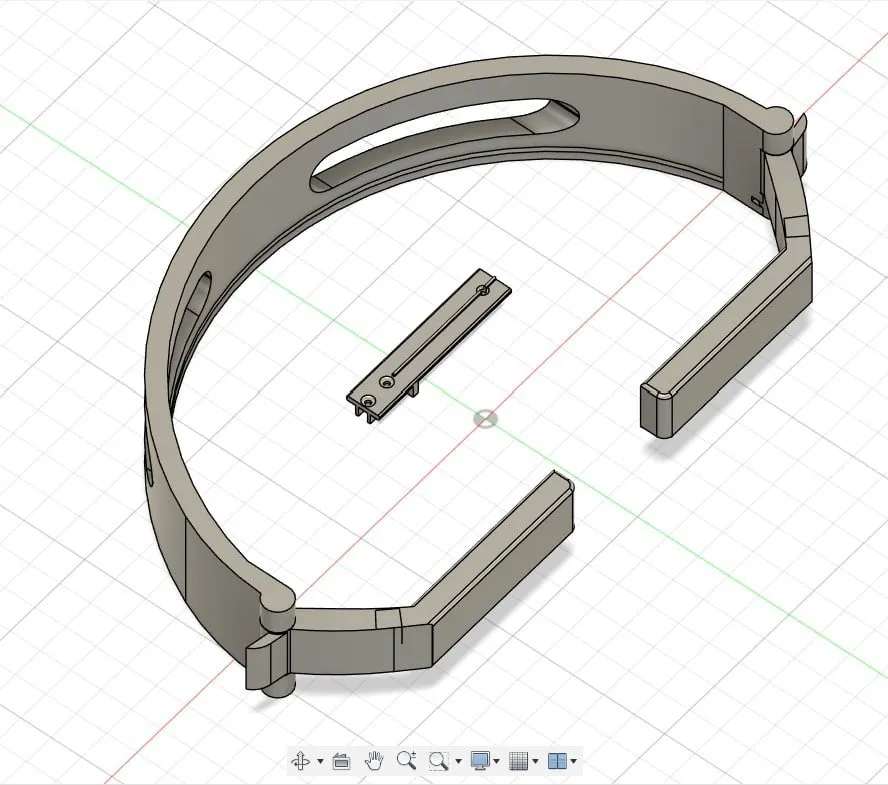Image resolution: width=888 pixels, height=785 pixels.
Task: Open the Display Settings monitor icon
Action: point(480,761)
